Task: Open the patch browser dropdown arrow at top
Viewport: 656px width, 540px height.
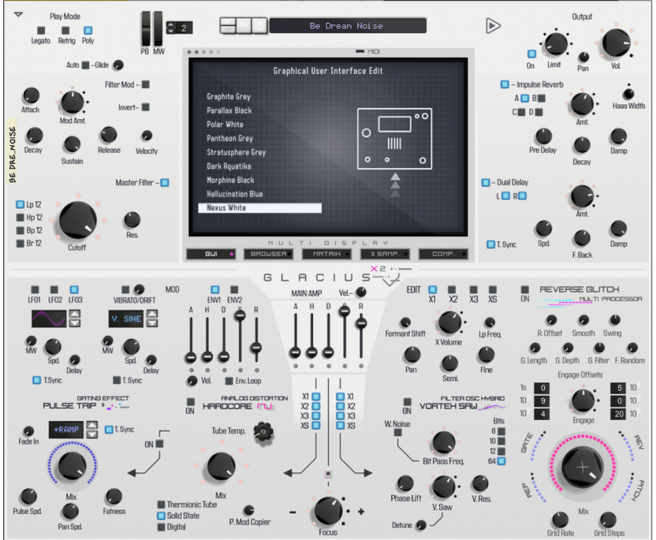Action: (19, 14)
